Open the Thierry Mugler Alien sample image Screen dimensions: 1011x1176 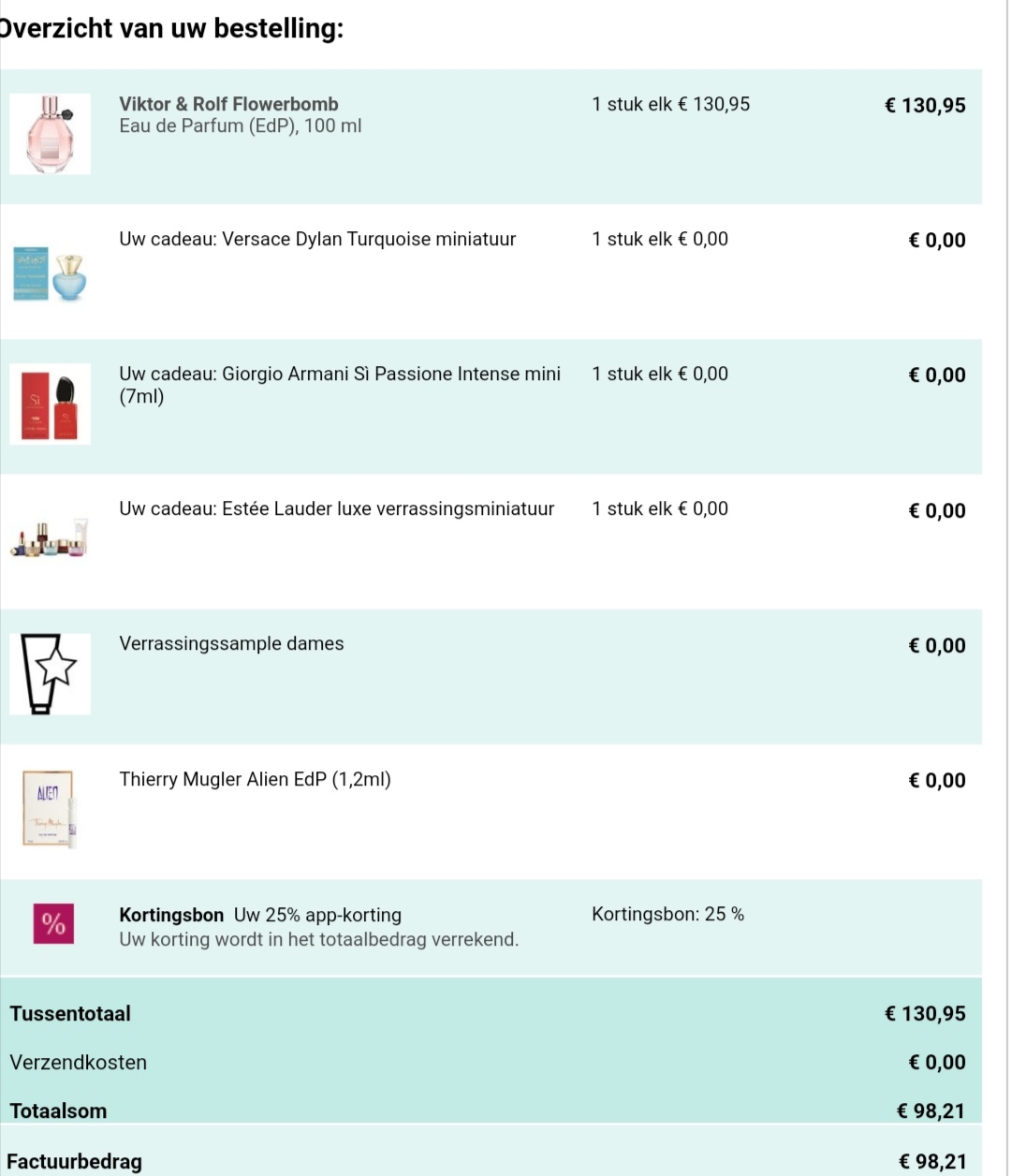coord(50,809)
